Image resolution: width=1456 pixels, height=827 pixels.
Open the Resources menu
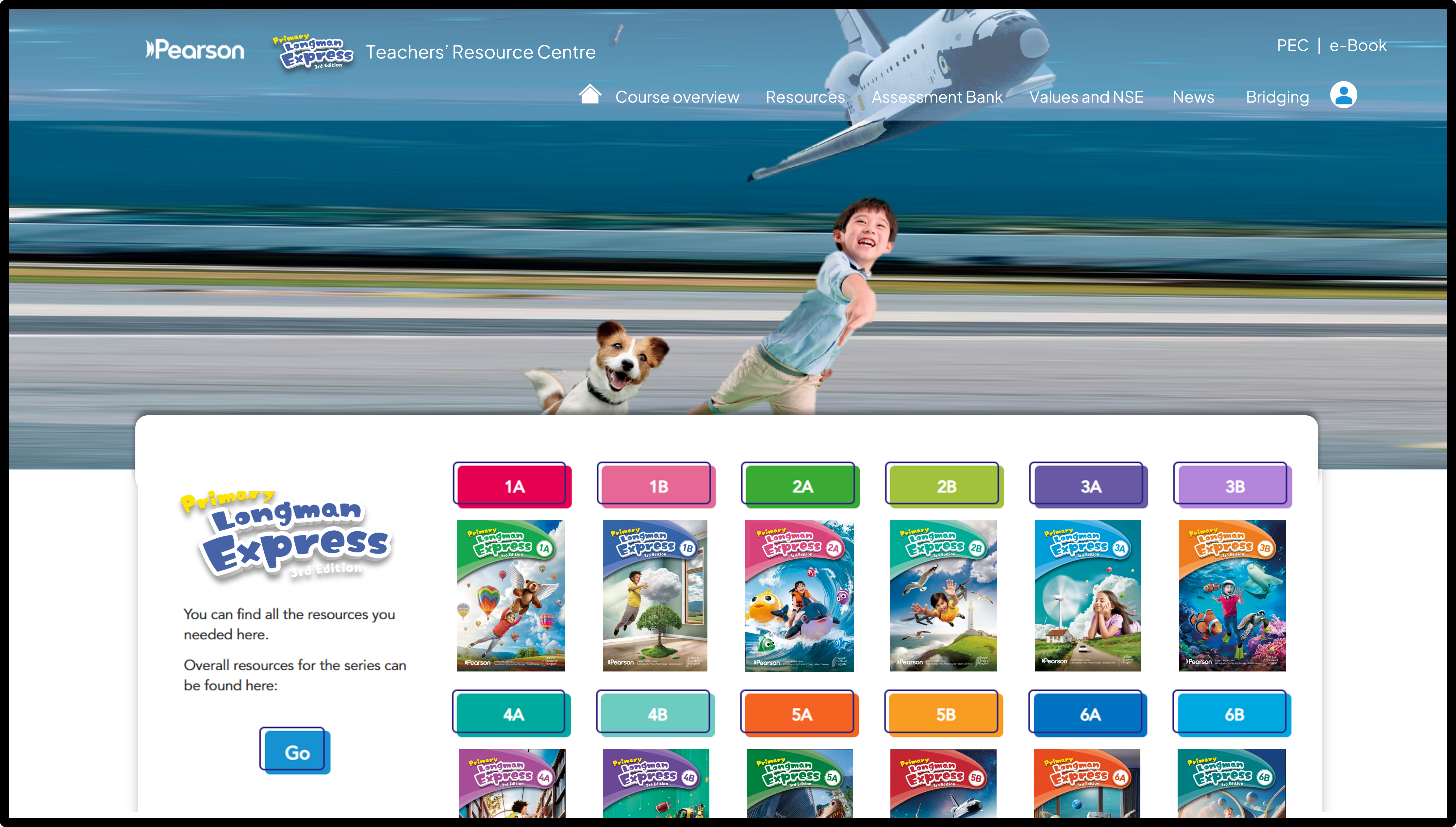point(805,97)
